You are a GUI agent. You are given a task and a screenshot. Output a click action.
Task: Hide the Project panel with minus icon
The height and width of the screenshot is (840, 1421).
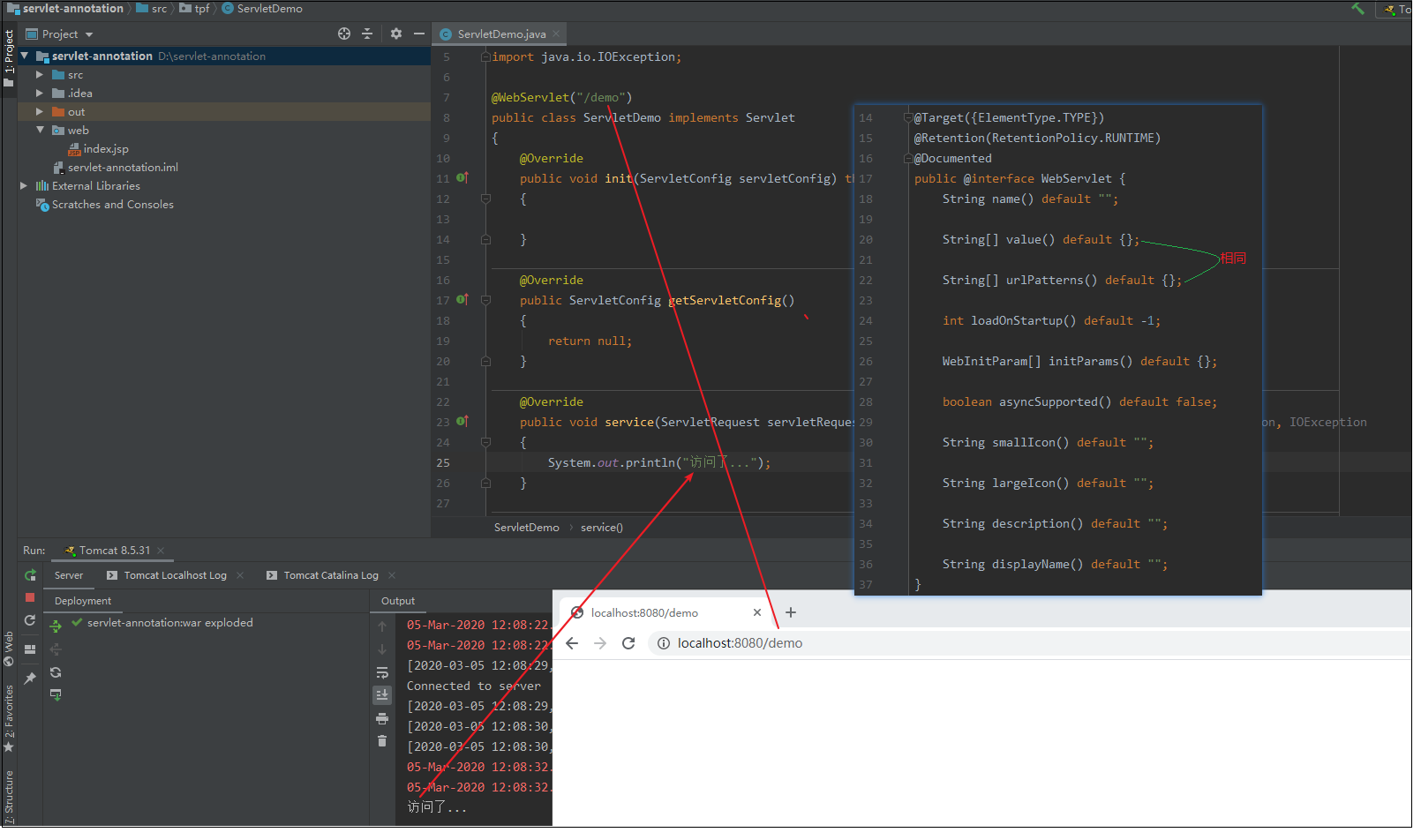click(x=419, y=34)
